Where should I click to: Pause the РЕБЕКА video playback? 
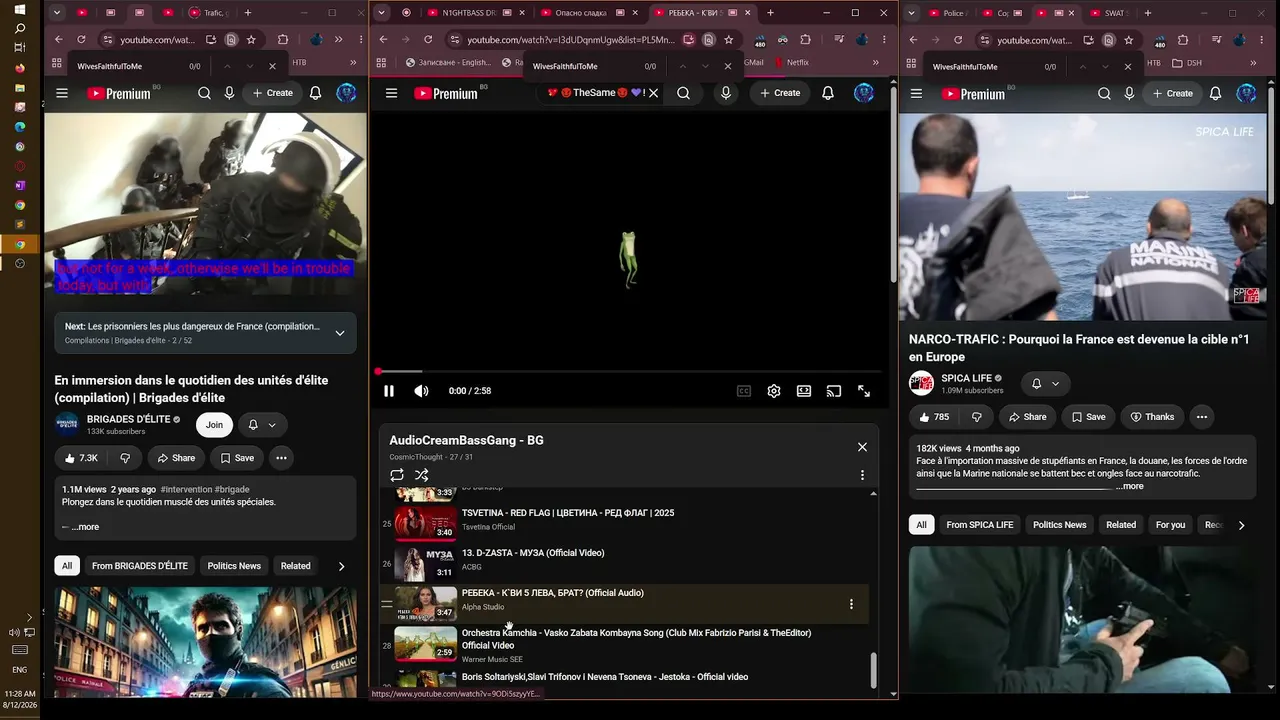click(x=389, y=391)
